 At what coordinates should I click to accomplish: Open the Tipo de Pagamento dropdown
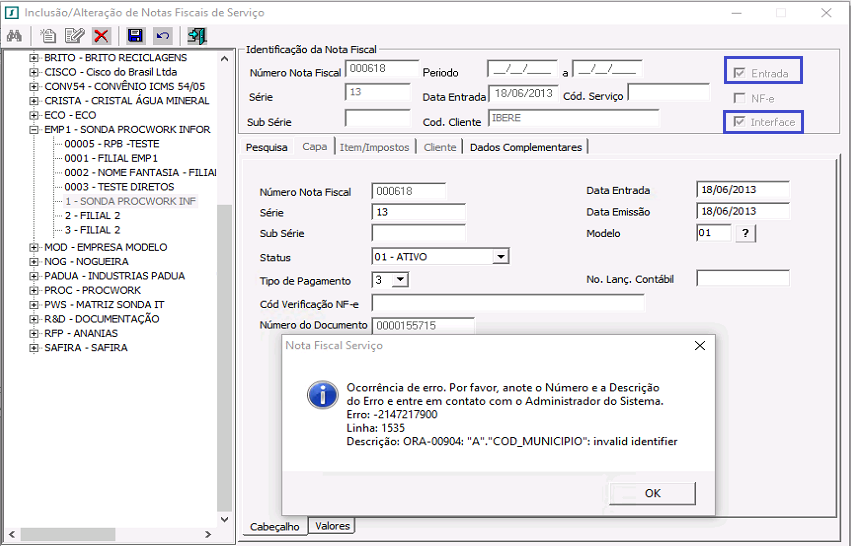tap(401, 280)
